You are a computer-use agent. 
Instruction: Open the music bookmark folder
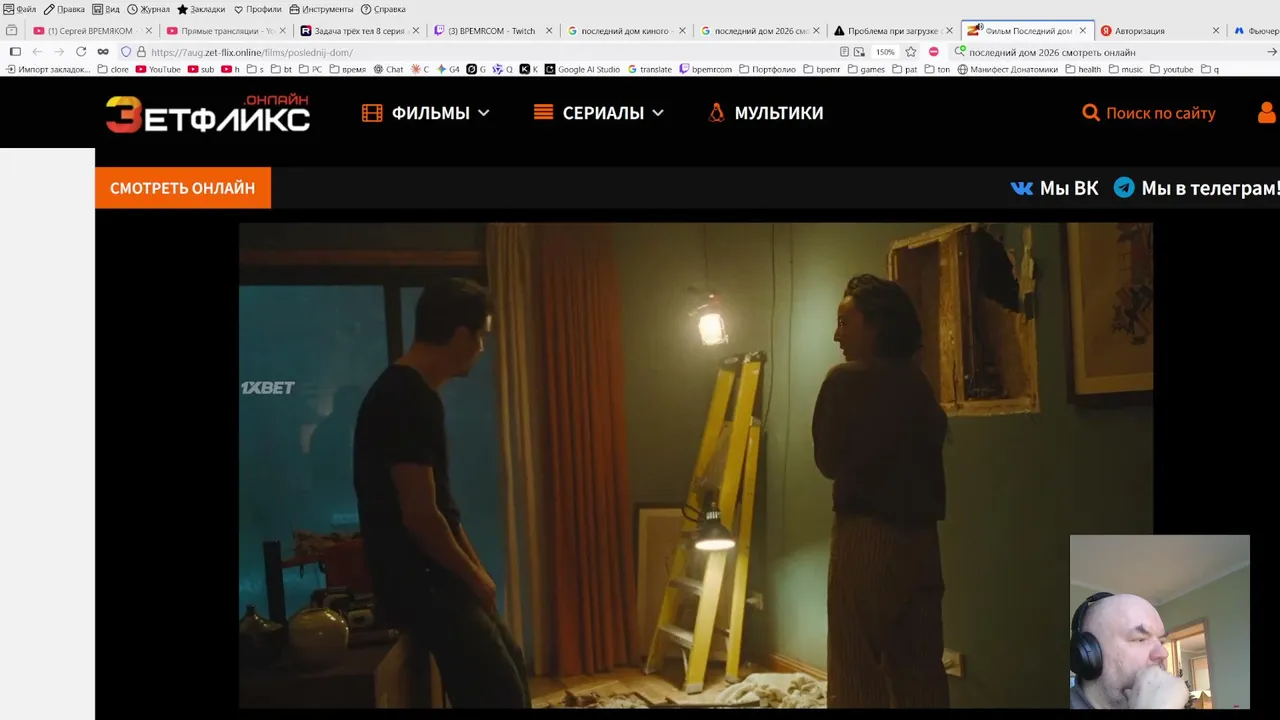coord(1125,70)
